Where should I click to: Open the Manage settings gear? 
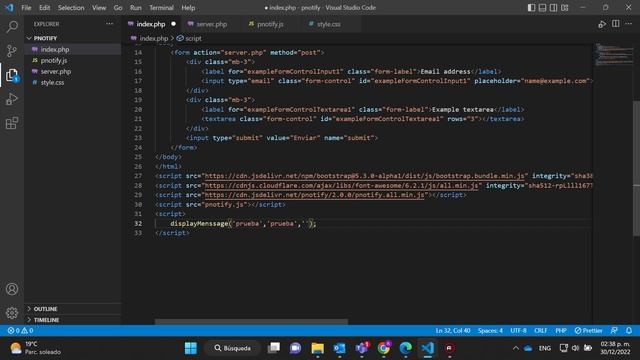(12, 313)
